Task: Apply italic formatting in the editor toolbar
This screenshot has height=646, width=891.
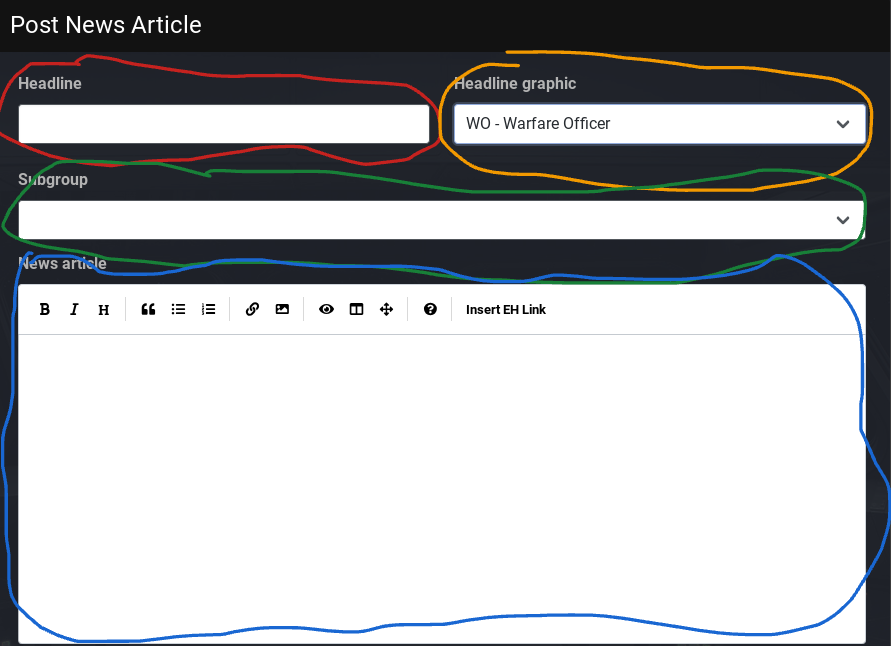Action: pos(74,310)
